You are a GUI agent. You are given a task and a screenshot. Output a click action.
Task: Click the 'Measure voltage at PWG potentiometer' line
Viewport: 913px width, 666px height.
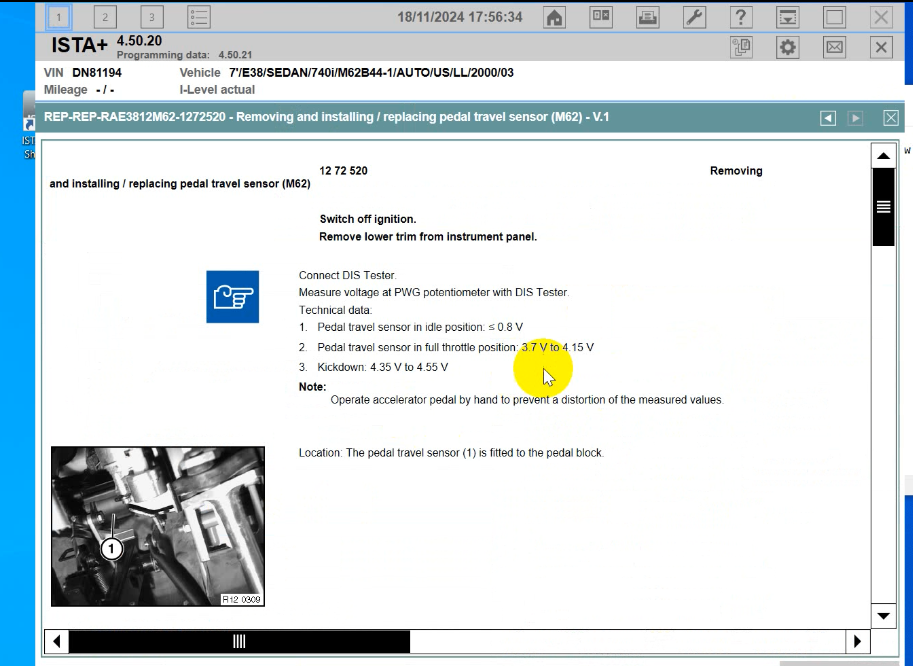(434, 292)
